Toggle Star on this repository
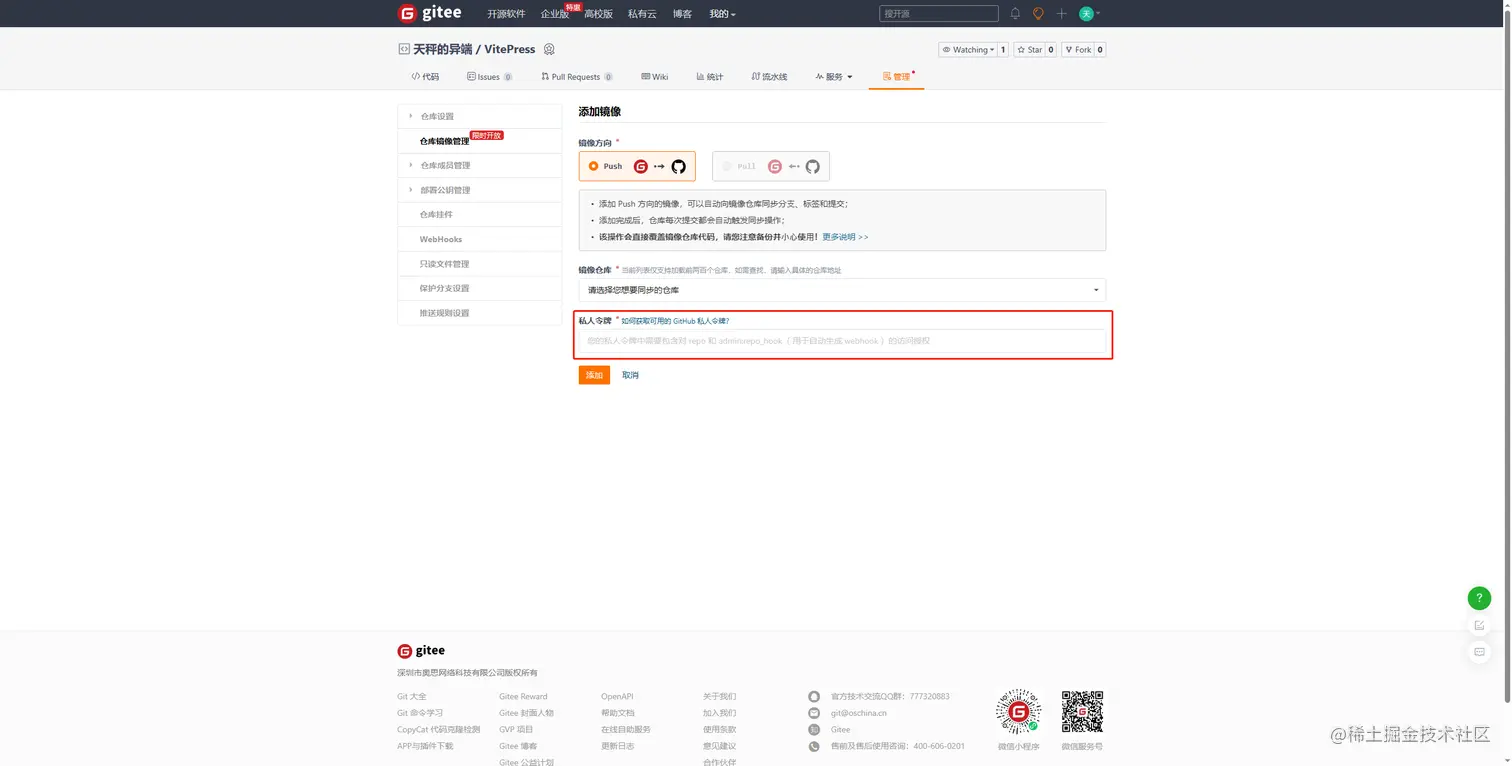Image resolution: width=1512 pixels, height=766 pixels. pos(1033,49)
